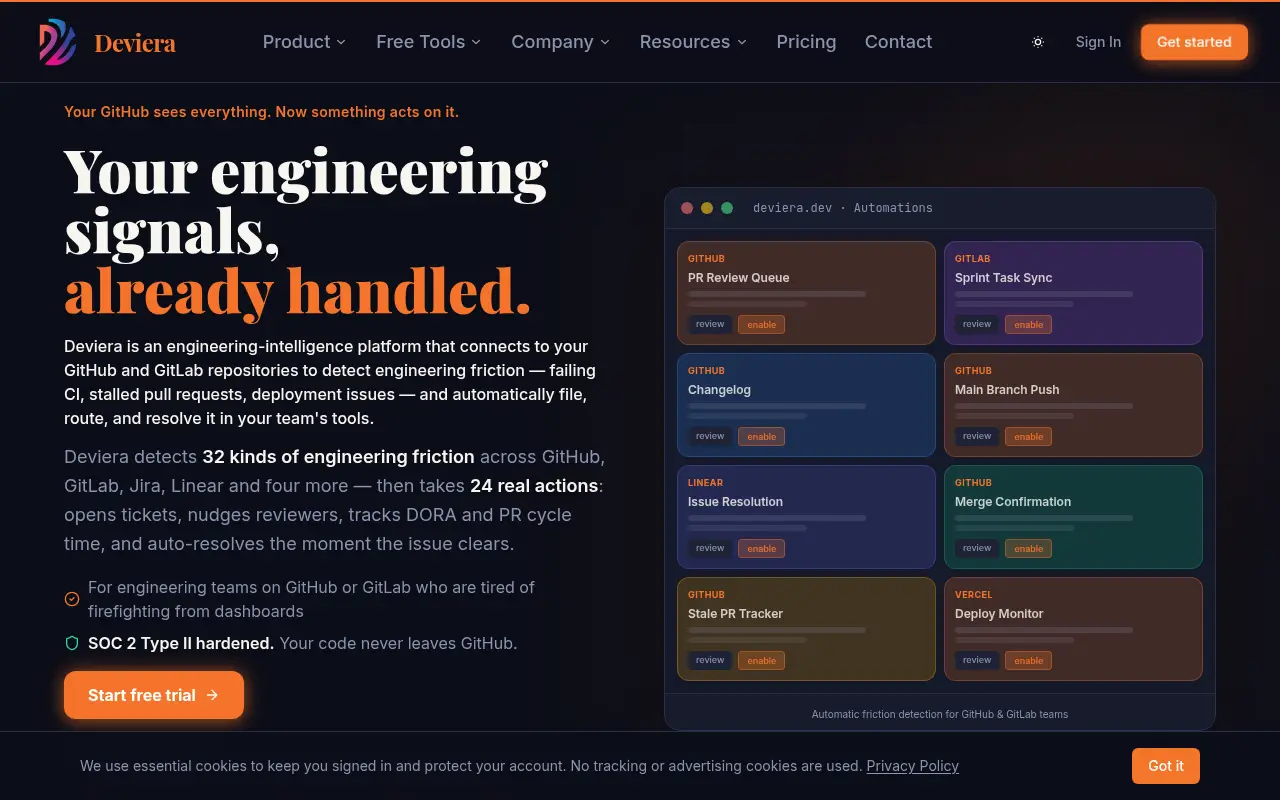The image size is (1280, 800).
Task: Click the Deviera logo icon
Action: 58,42
